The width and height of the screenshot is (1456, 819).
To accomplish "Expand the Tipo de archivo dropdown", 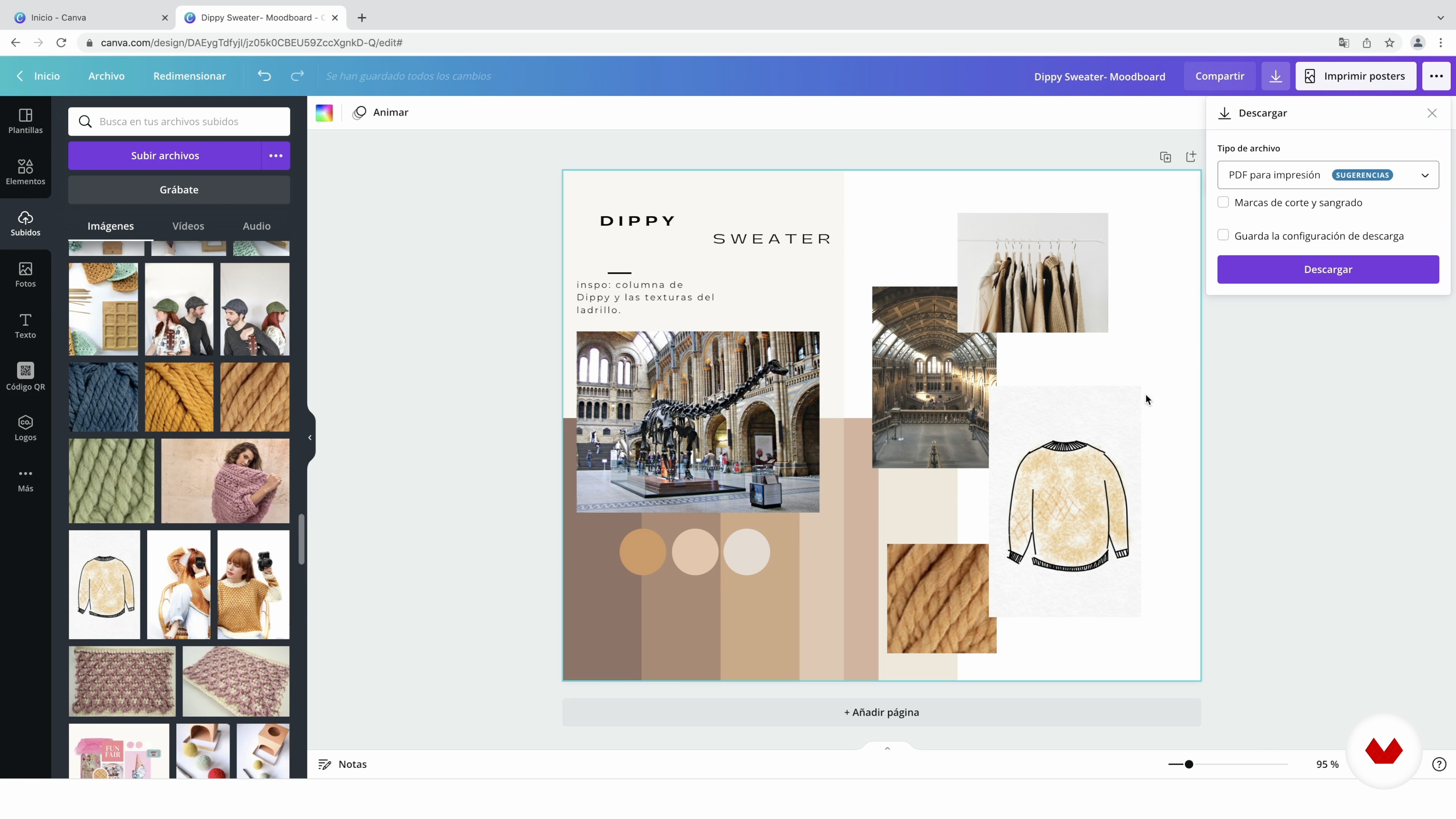I will pos(1328,175).
